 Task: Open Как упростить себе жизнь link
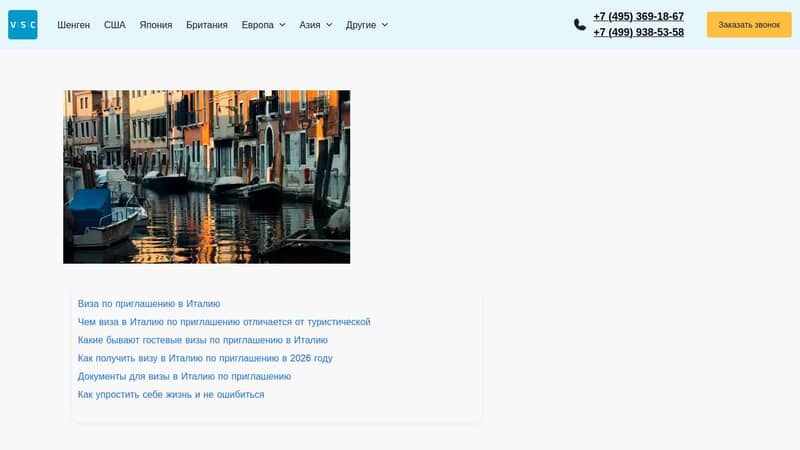pyautogui.click(x=171, y=394)
